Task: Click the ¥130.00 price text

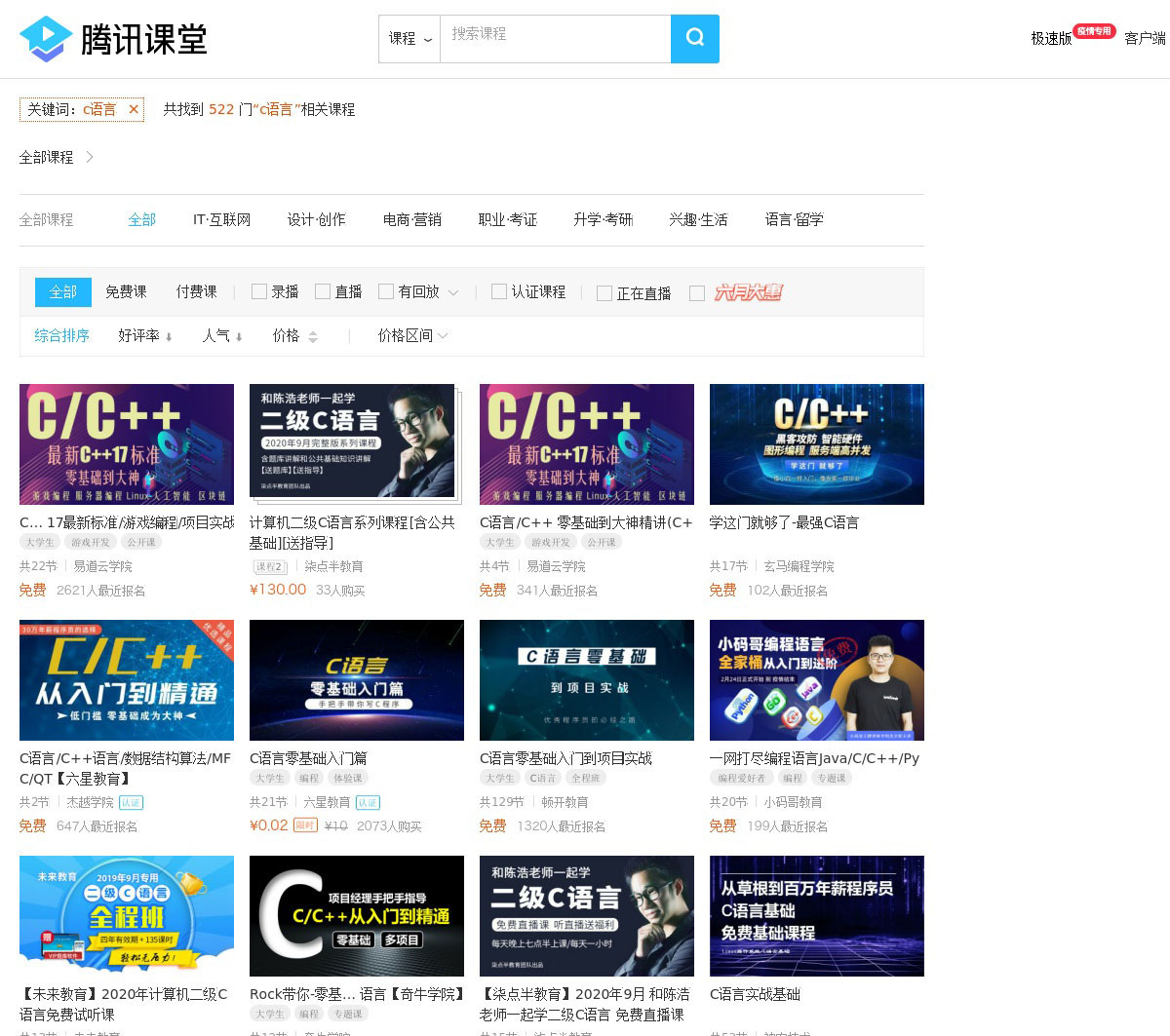Action: [278, 590]
